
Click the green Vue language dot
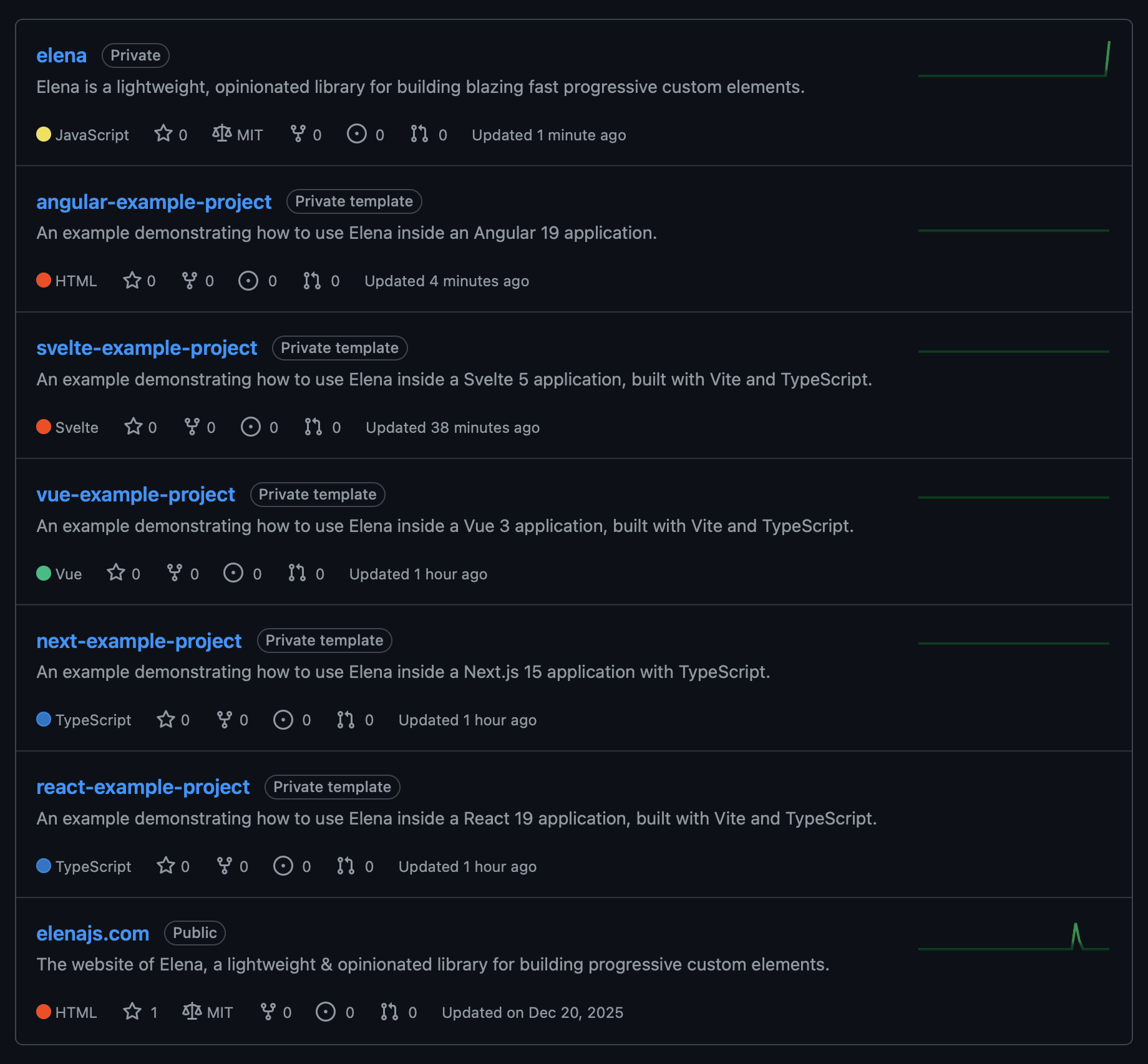[44, 573]
